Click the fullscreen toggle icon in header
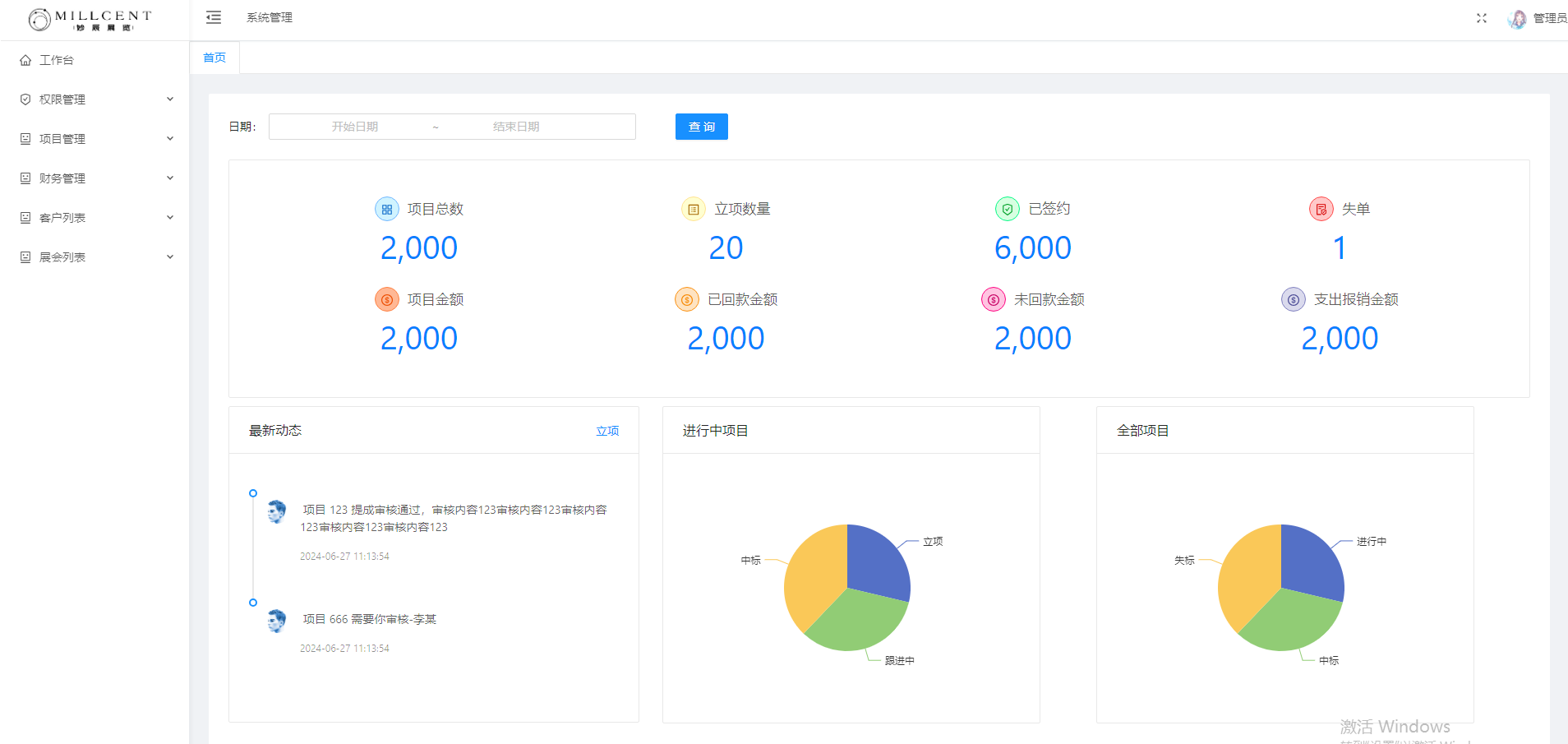This screenshot has height=744, width=1568. coord(1481,18)
